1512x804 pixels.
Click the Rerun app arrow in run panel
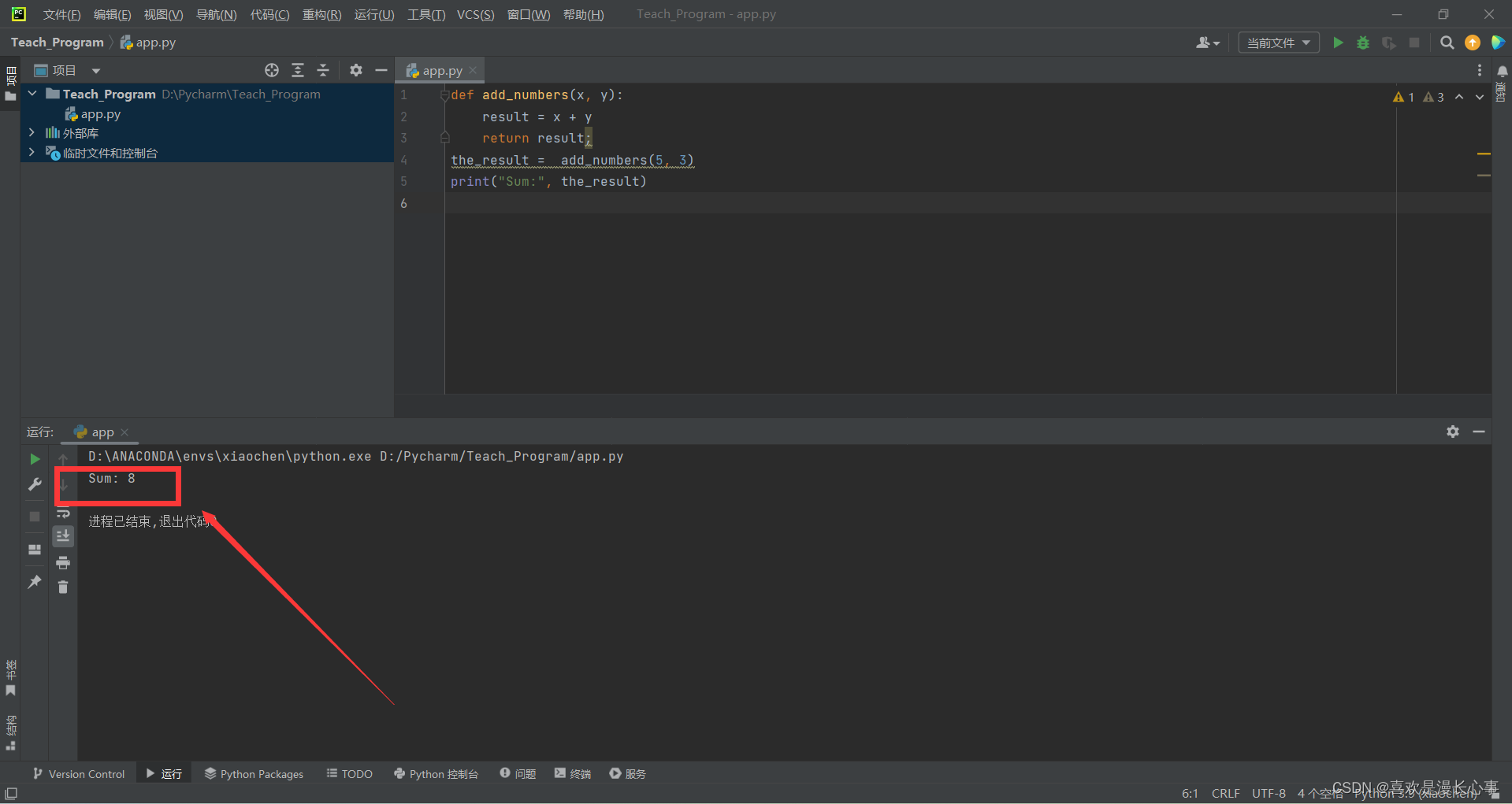(34, 458)
